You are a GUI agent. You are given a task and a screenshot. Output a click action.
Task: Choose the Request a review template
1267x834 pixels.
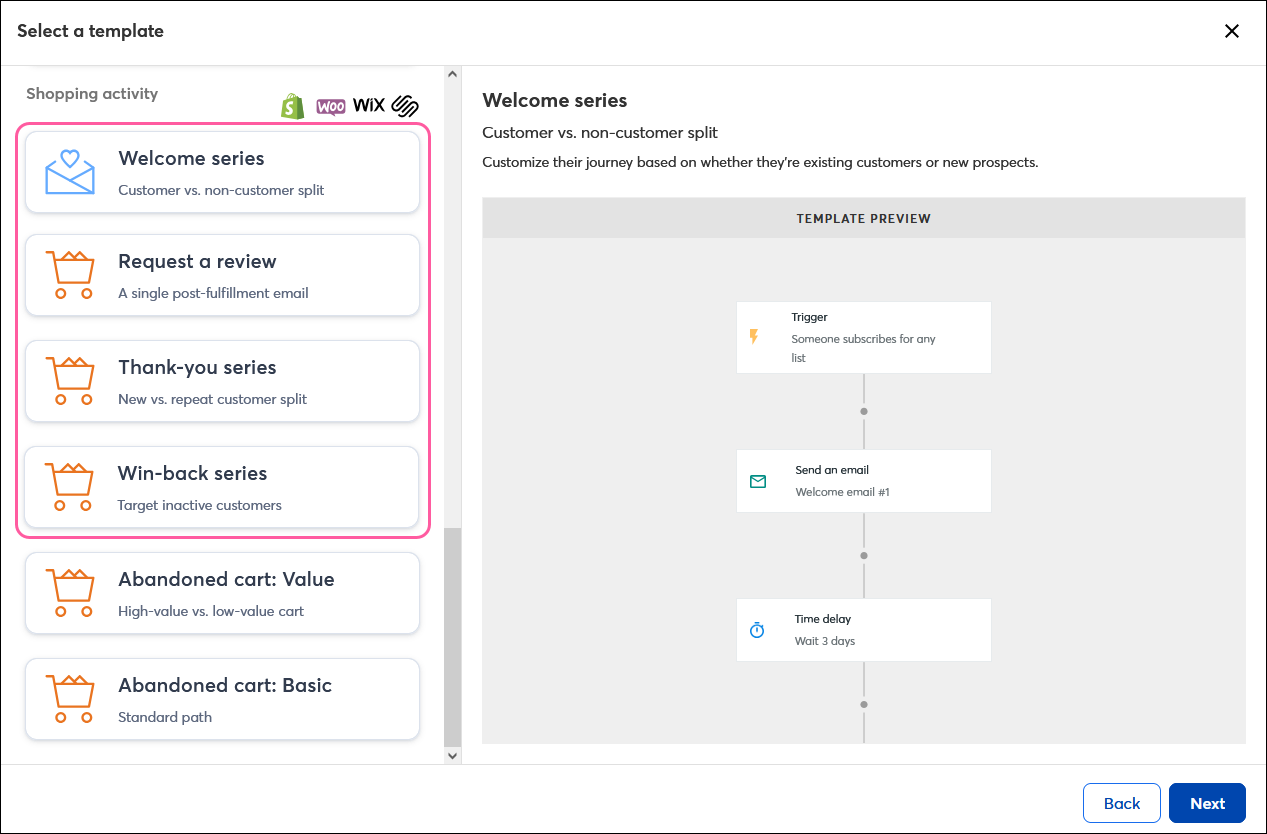pyautogui.click(x=222, y=275)
